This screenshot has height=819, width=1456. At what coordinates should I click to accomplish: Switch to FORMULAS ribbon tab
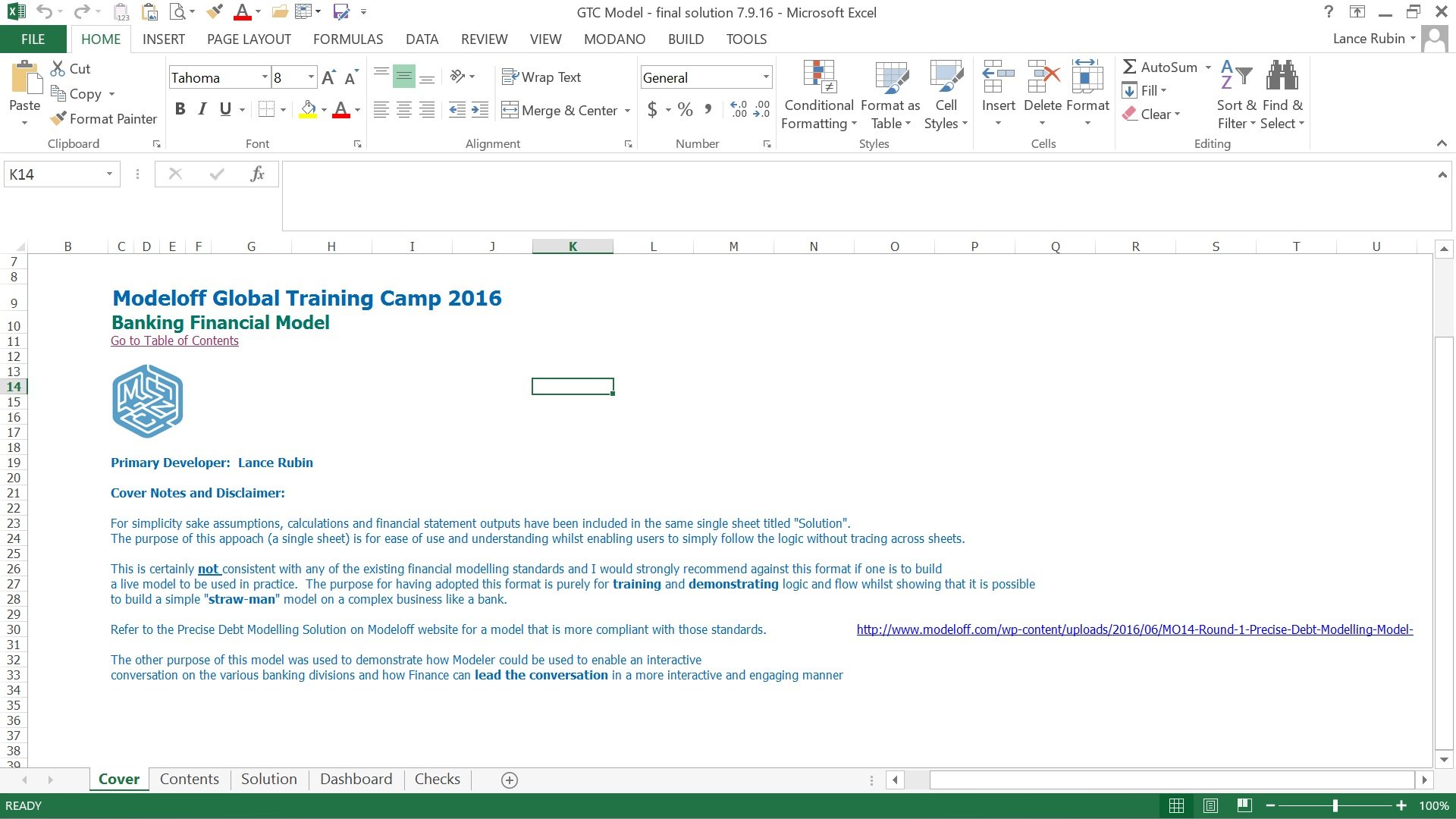tap(348, 39)
